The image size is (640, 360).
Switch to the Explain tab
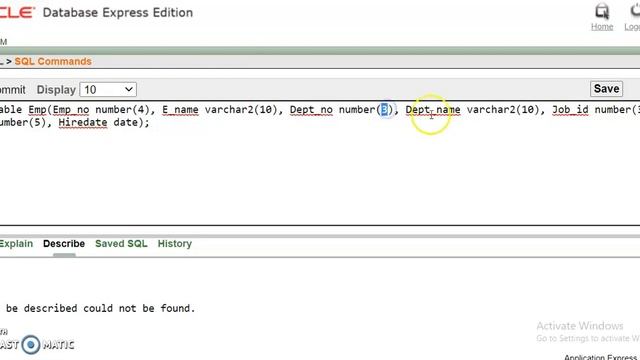(16, 244)
